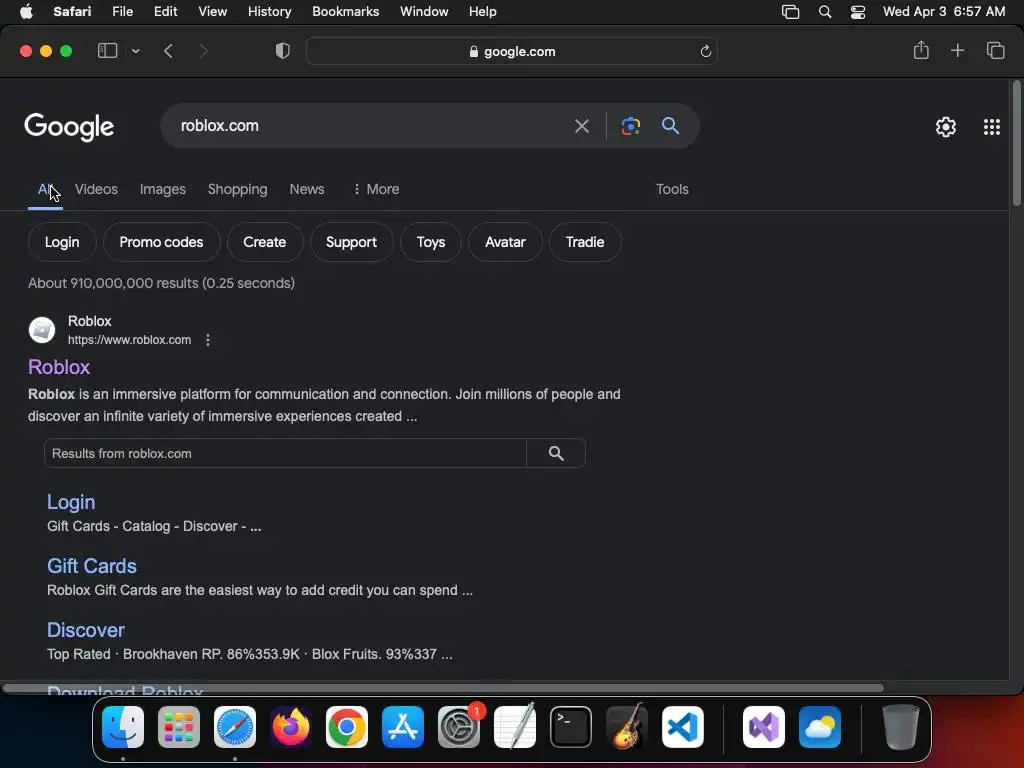Screen dimensions: 1024x768
Task: Open Google Chrome from the Dock
Action: click(x=347, y=727)
